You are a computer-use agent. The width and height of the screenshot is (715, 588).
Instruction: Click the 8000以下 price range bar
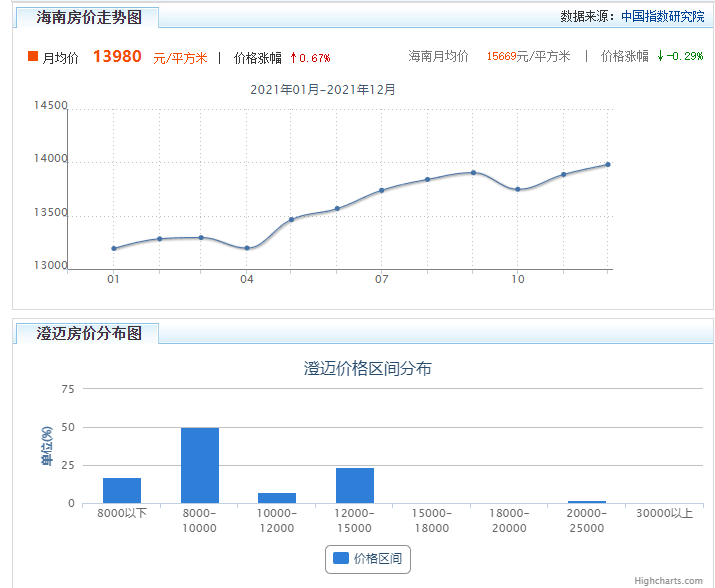[x=122, y=490]
